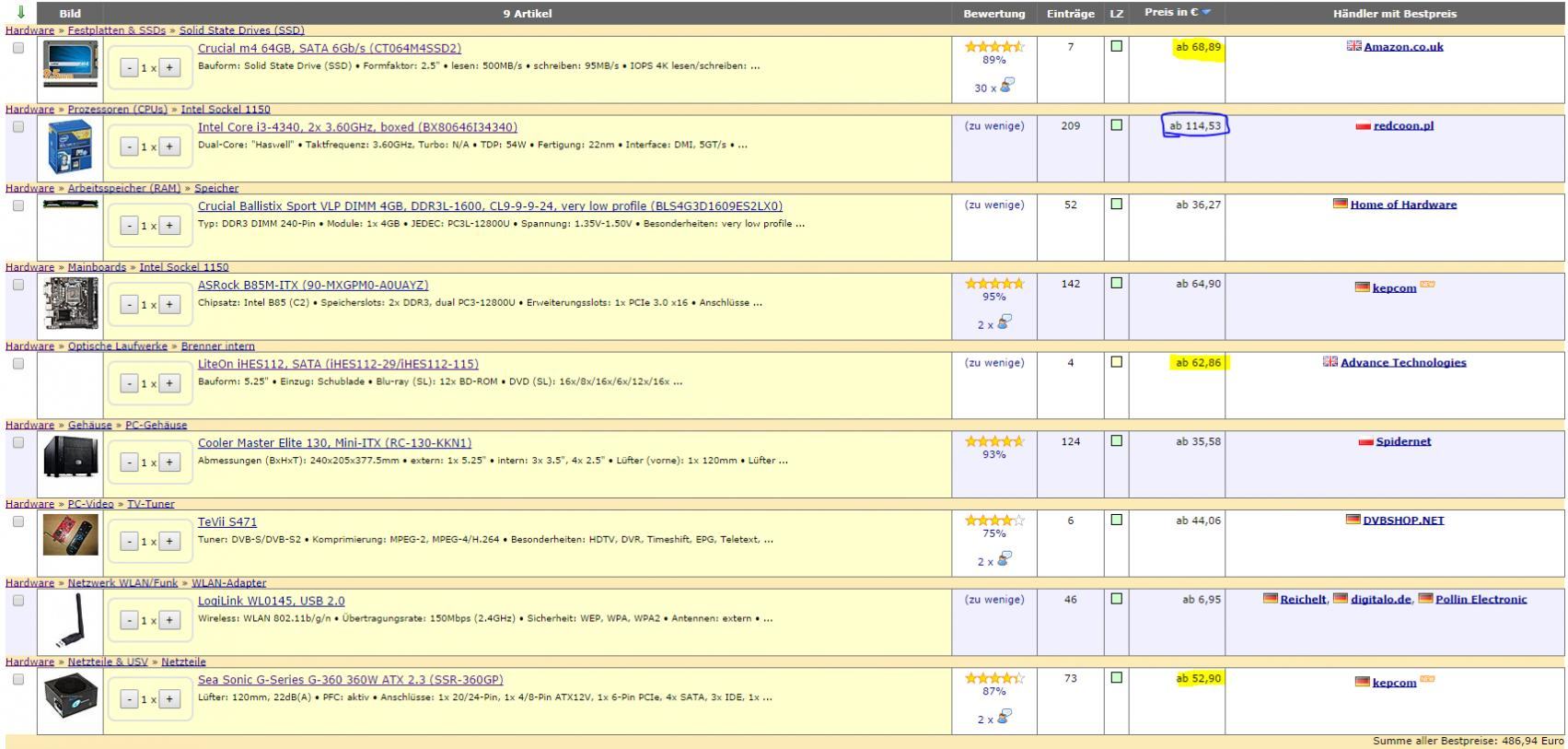Screen dimensions: 1568x749
Task: Open the LiteOn iHES112 SATA product link
Action: [x=338, y=364]
